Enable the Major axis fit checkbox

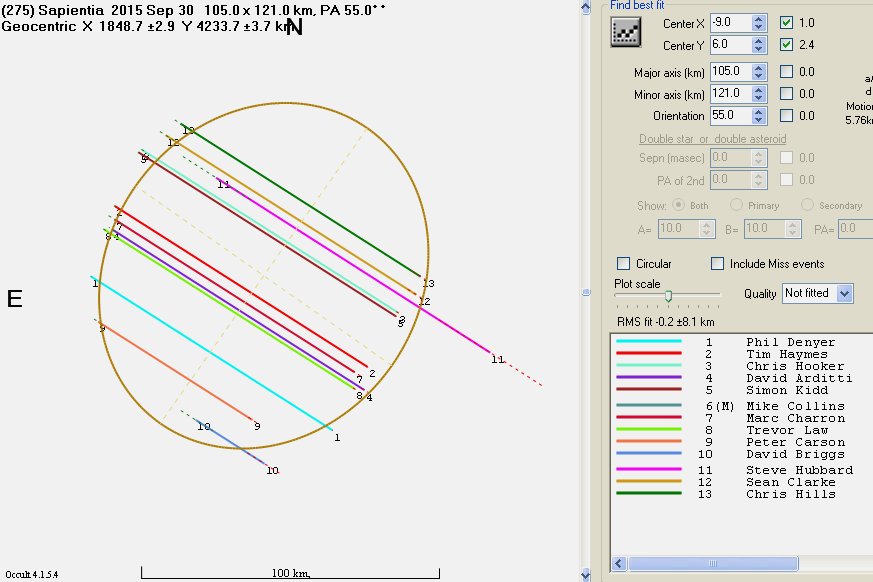click(787, 72)
